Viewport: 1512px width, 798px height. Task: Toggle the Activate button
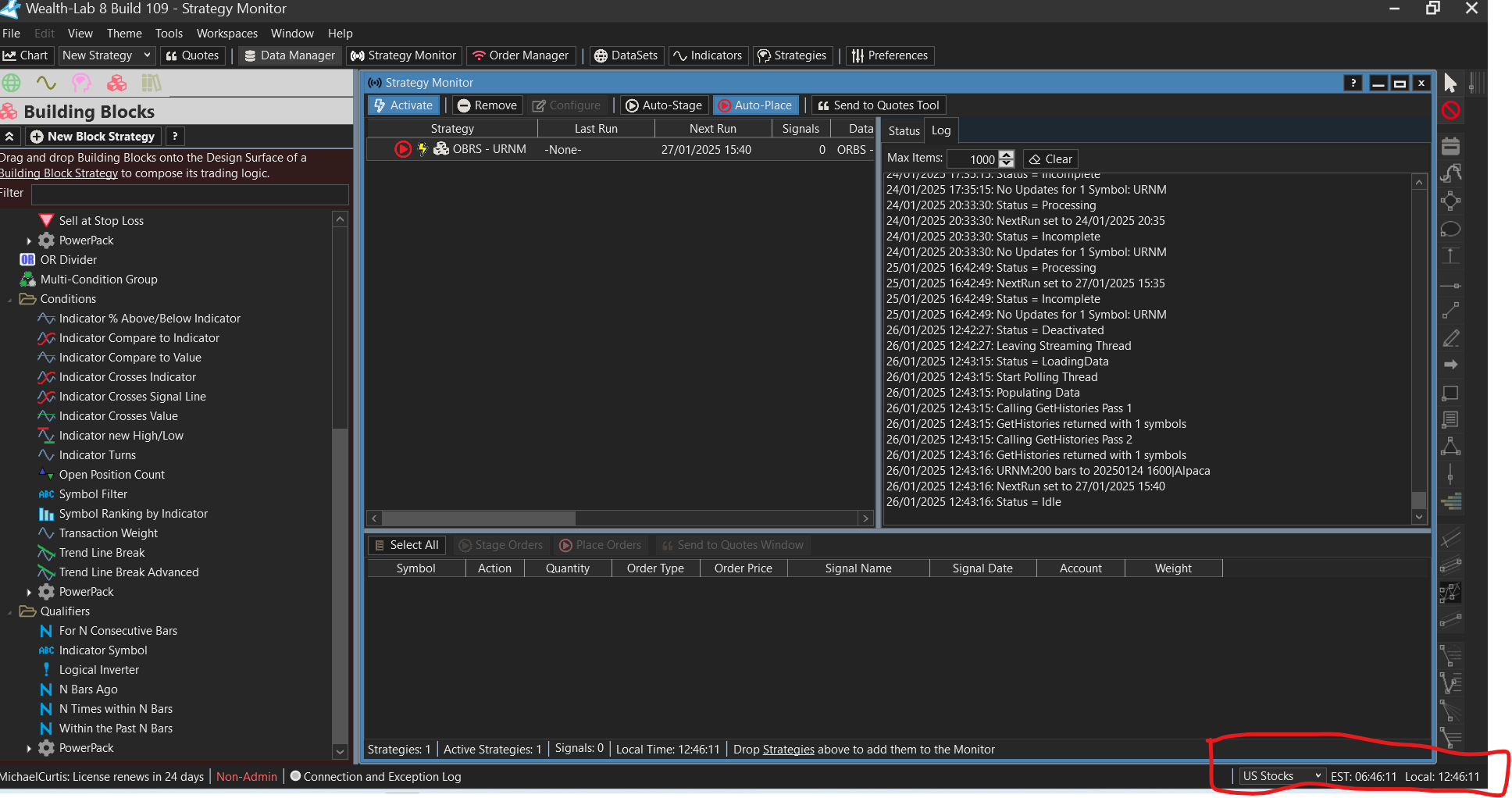[404, 105]
